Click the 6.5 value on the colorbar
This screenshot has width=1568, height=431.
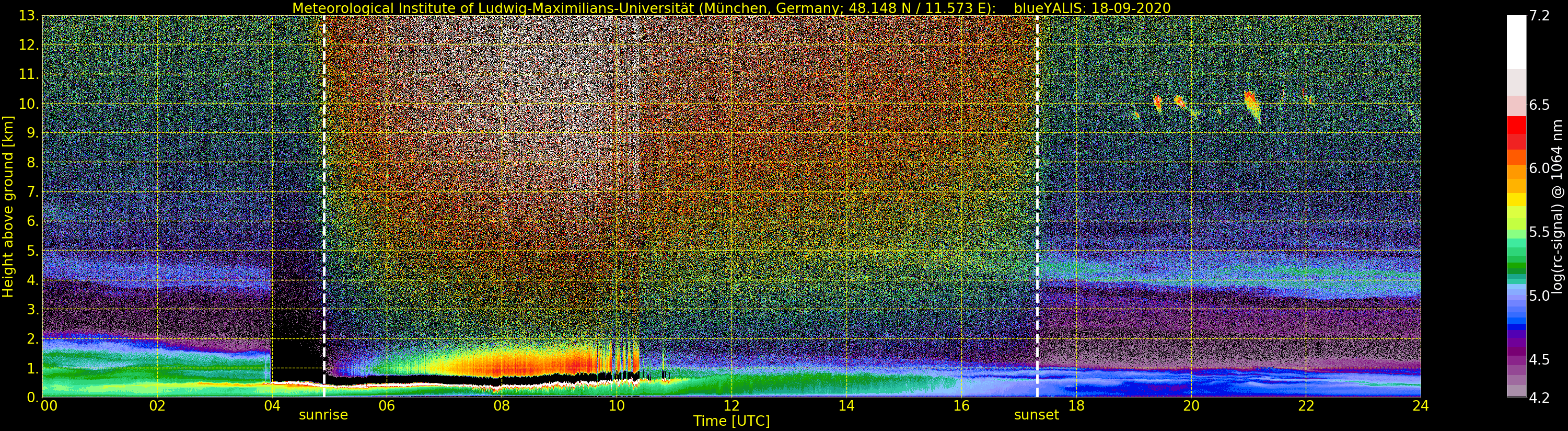tap(1539, 105)
